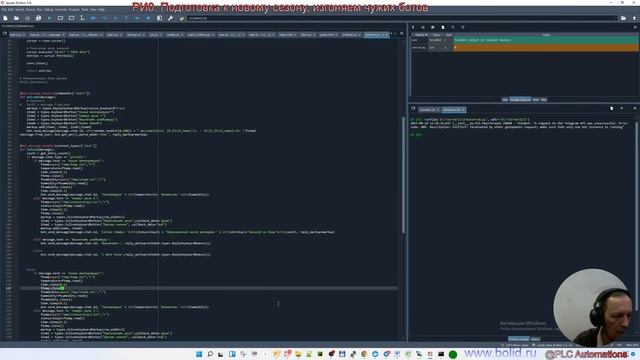Select the IPython console bottom tab
The width and height of the screenshot is (640, 360).
point(519,339)
